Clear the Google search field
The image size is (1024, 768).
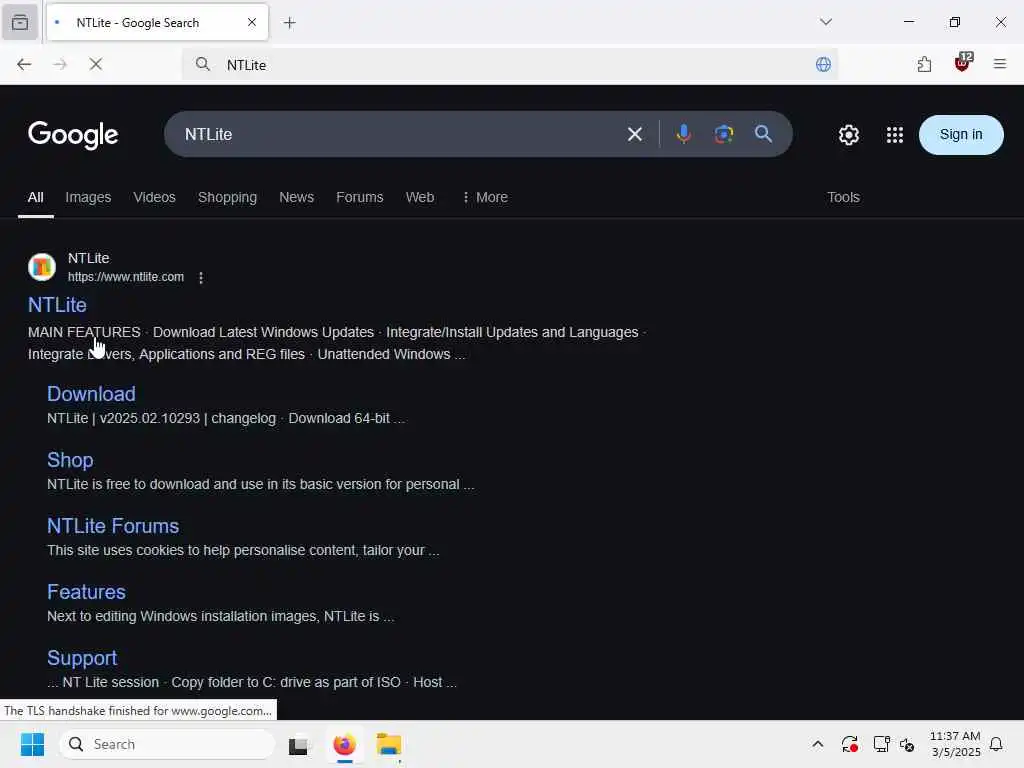pos(635,134)
